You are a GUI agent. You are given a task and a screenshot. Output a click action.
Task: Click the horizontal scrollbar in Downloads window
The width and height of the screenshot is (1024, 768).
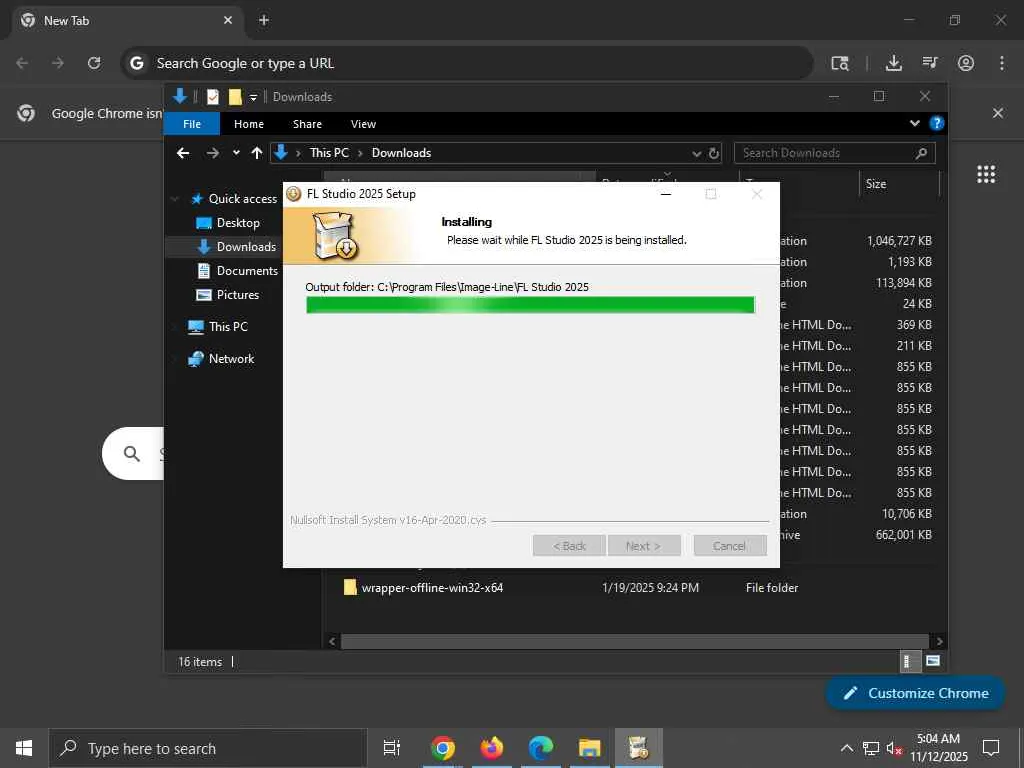pyautogui.click(x=634, y=641)
